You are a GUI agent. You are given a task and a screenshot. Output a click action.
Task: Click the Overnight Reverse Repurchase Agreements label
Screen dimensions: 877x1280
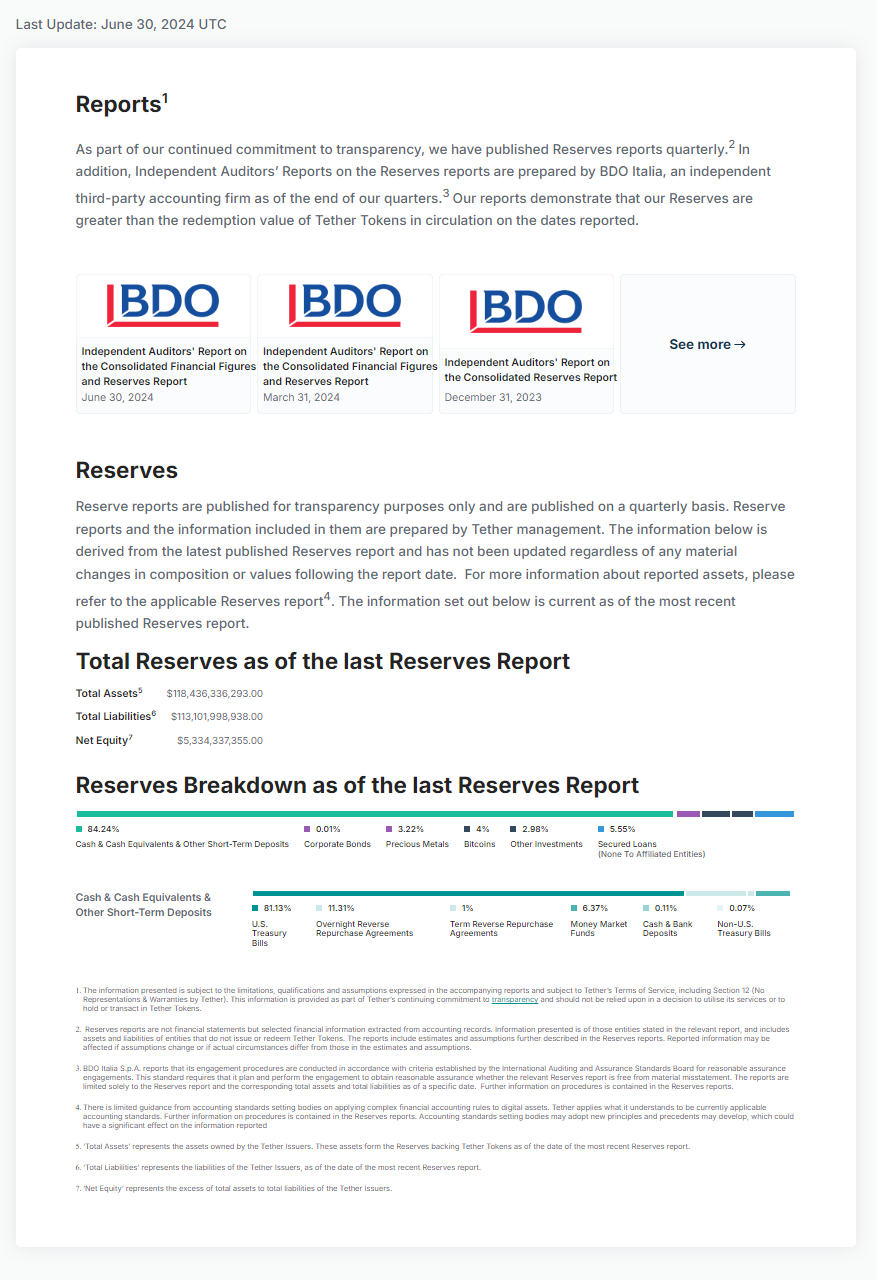(364, 929)
